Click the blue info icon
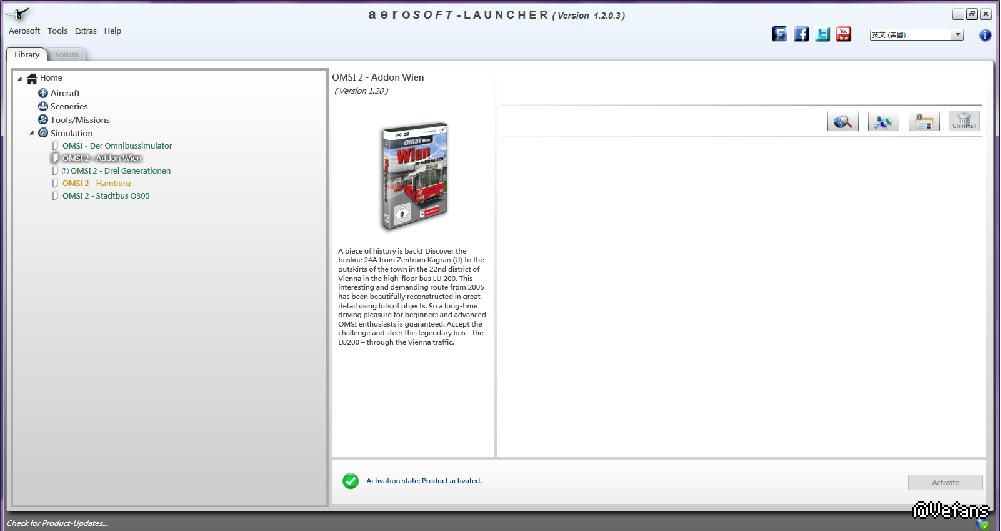Image resolution: width=1001 pixels, height=531 pixels. (985, 35)
